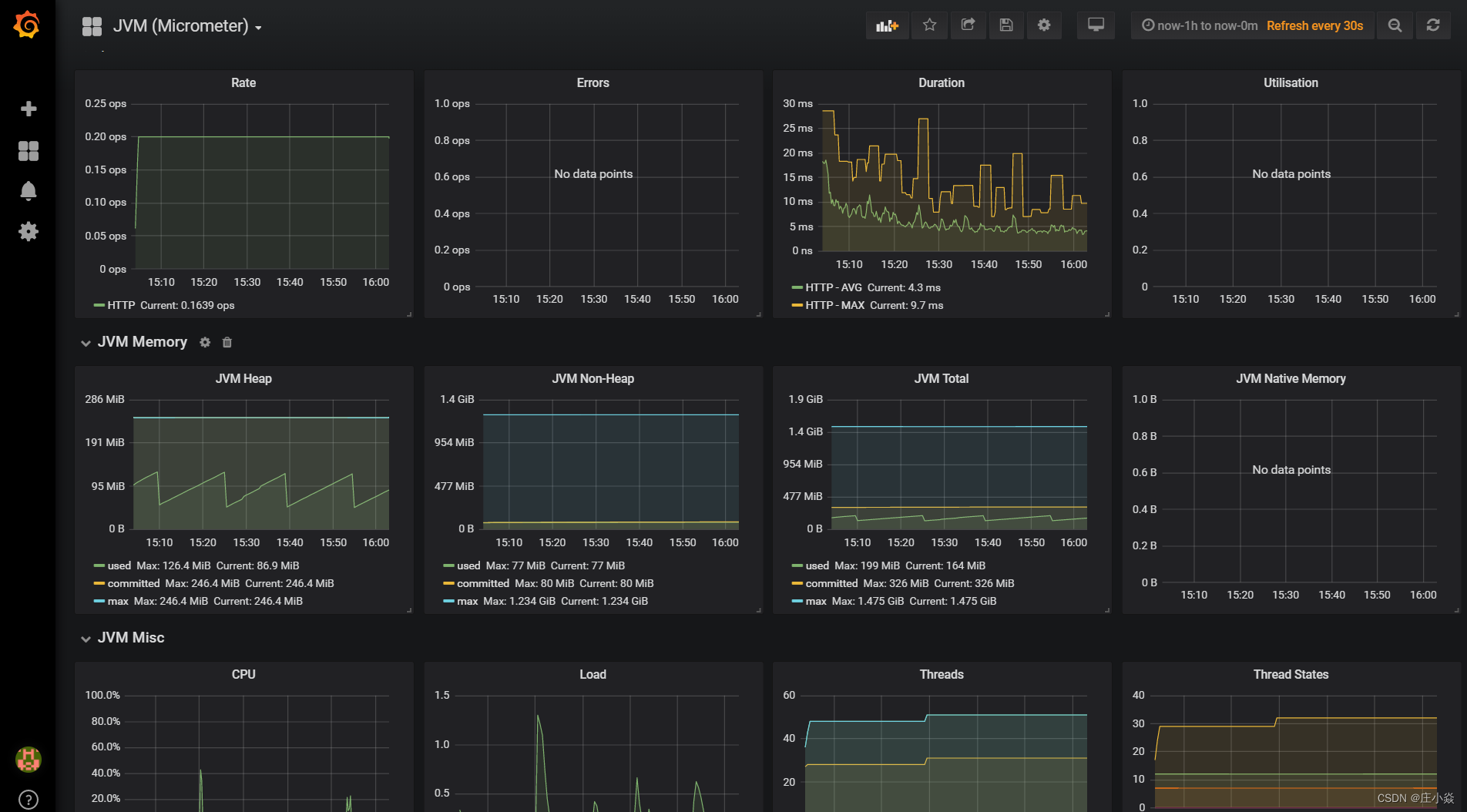Open the Threads panel title menu
The width and height of the screenshot is (1467, 812).
point(942,674)
